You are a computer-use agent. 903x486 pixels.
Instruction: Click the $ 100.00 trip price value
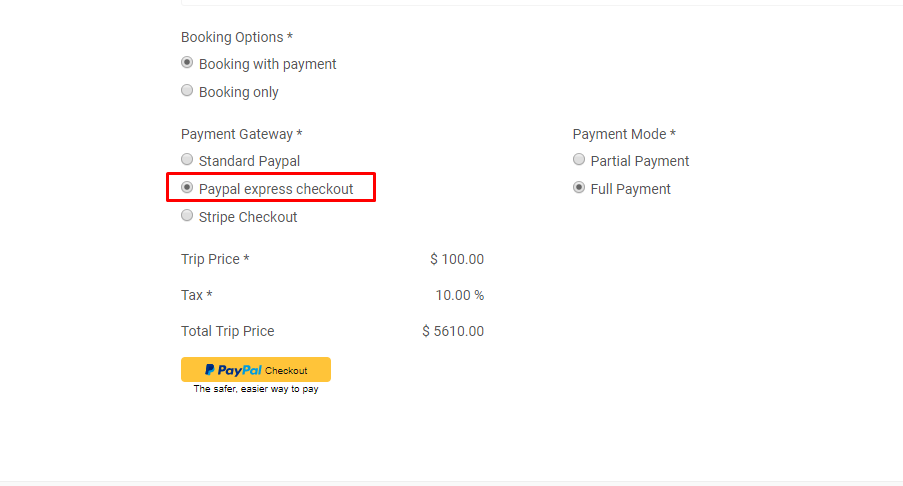point(457,259)
